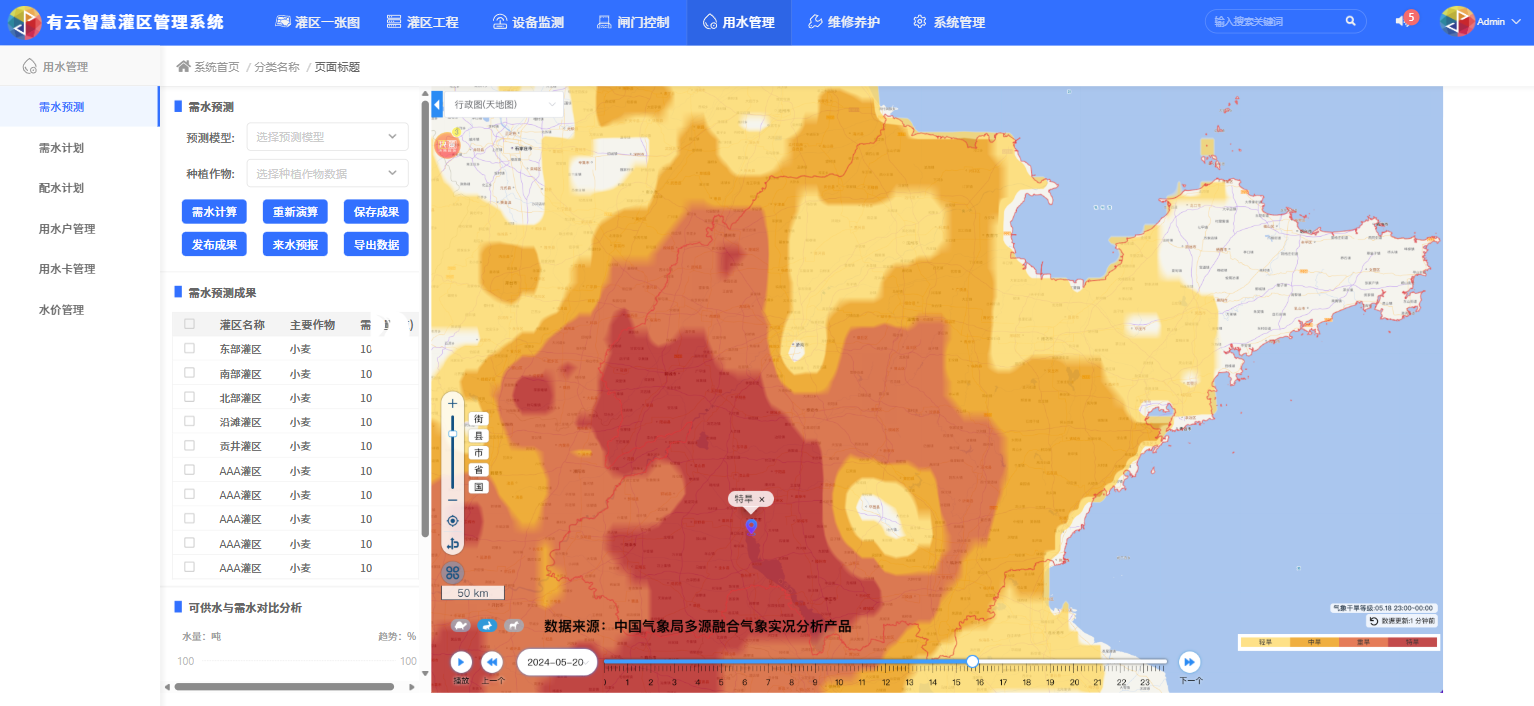This screenshot has width=1534, height=706.
Task: Close the 特旱 map marker popup
Action: pyautogui.click(x=762, y=499)
